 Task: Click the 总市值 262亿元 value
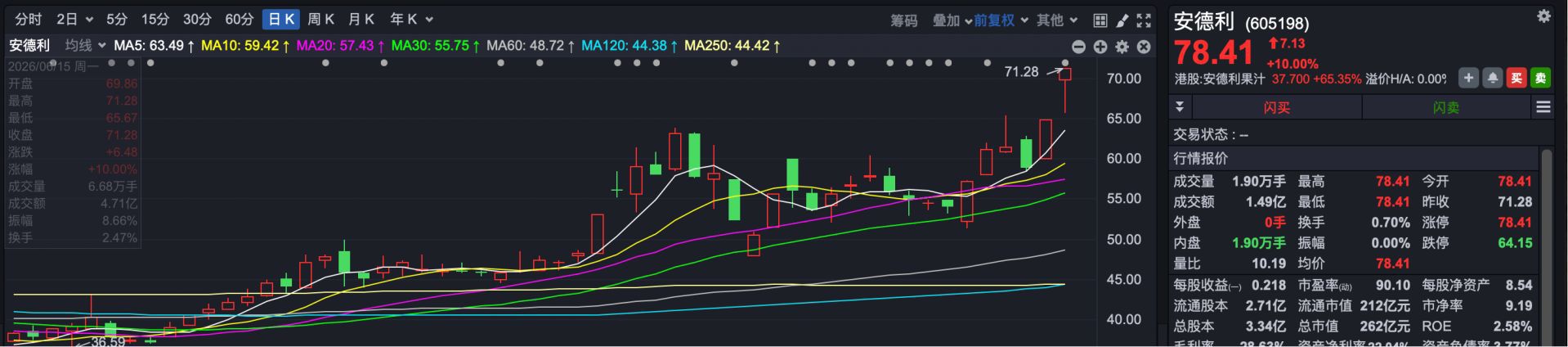pyautogui.click(x=1385, y=326)
